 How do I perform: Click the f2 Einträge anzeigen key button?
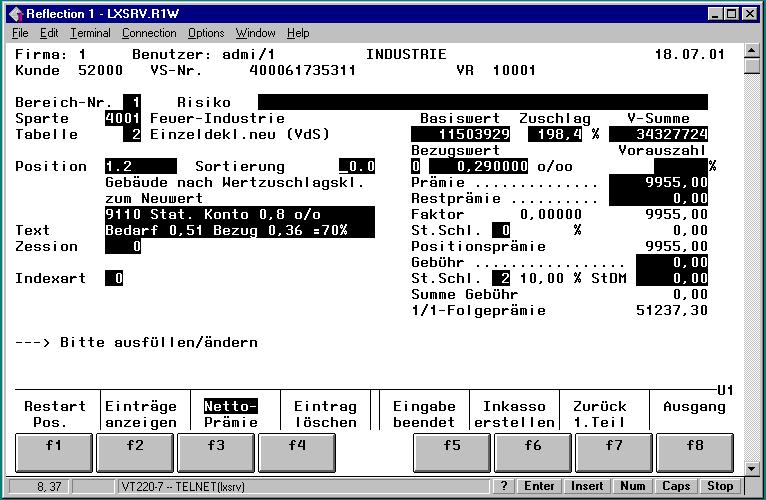coord(135,453)
